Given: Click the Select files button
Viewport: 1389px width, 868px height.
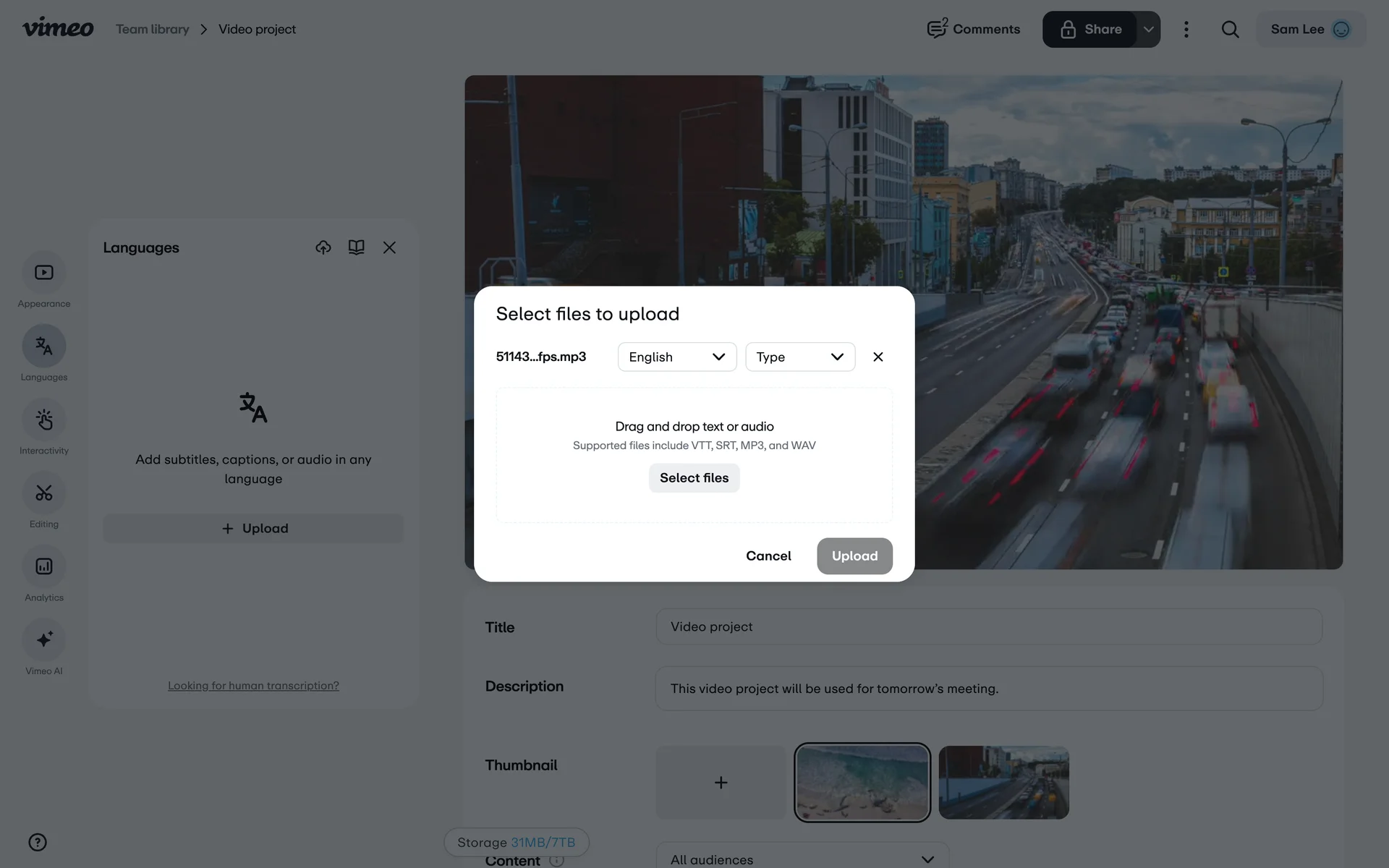Looking at the screenshot, I should tap(694, 477).
